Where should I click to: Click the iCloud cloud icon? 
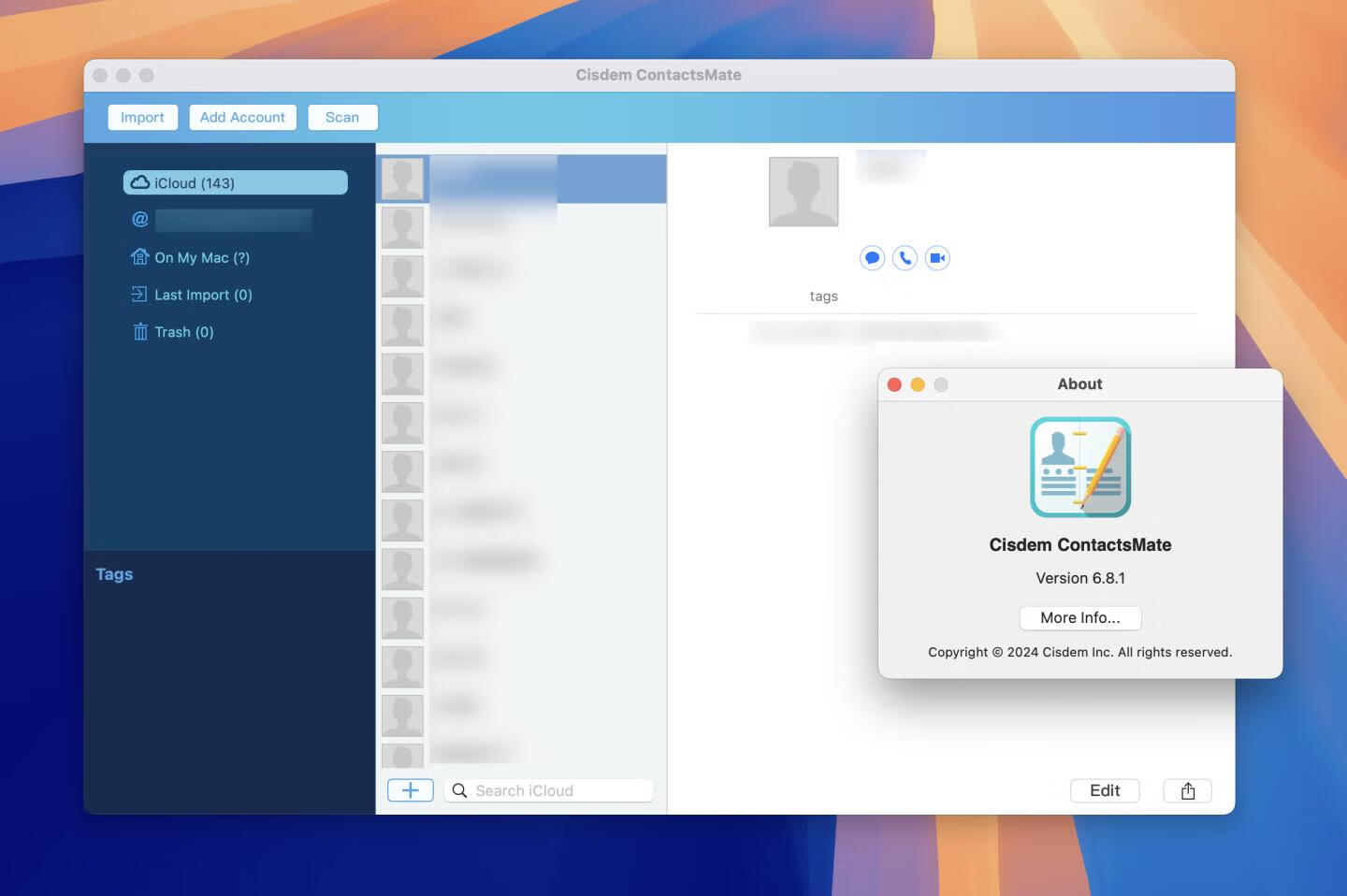coord(140,182)
